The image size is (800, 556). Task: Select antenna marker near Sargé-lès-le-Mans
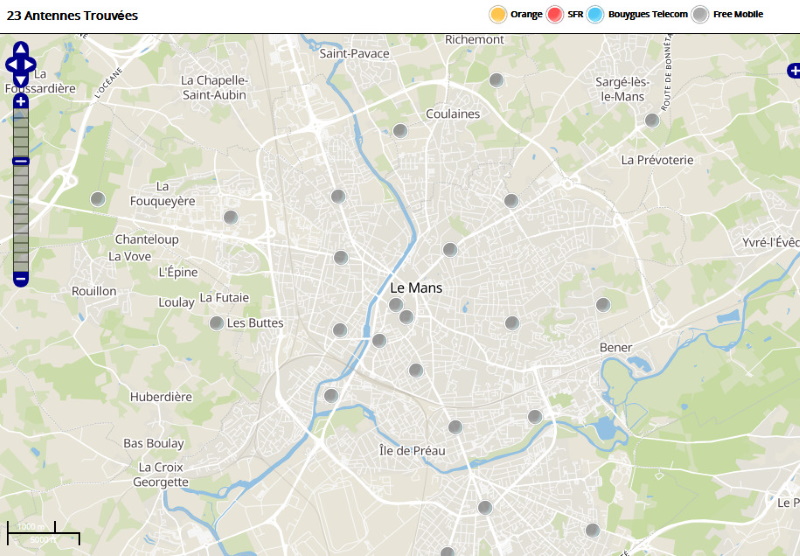click(652, 120)
